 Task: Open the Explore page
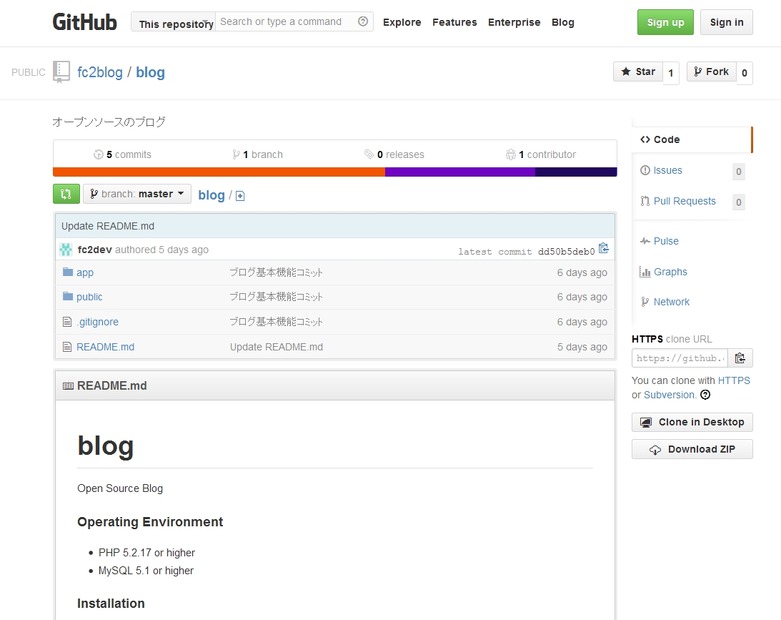[402, 22]
